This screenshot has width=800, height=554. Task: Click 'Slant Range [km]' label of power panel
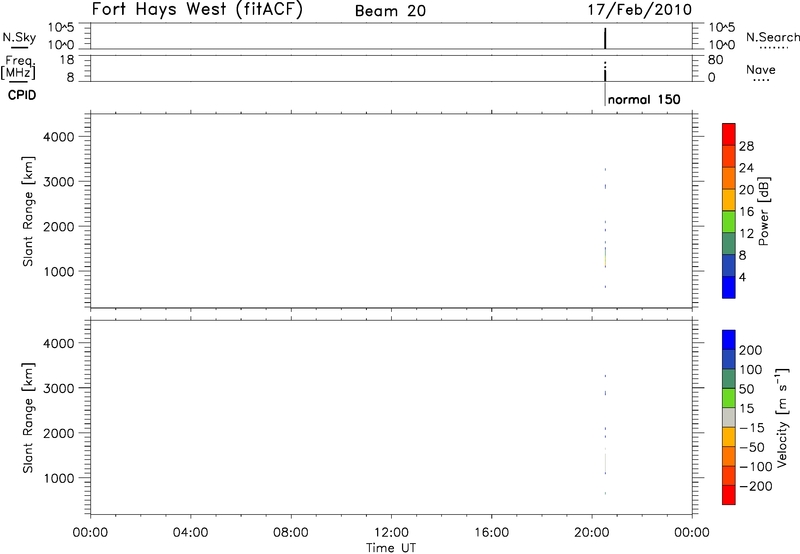tap(28, 211)
